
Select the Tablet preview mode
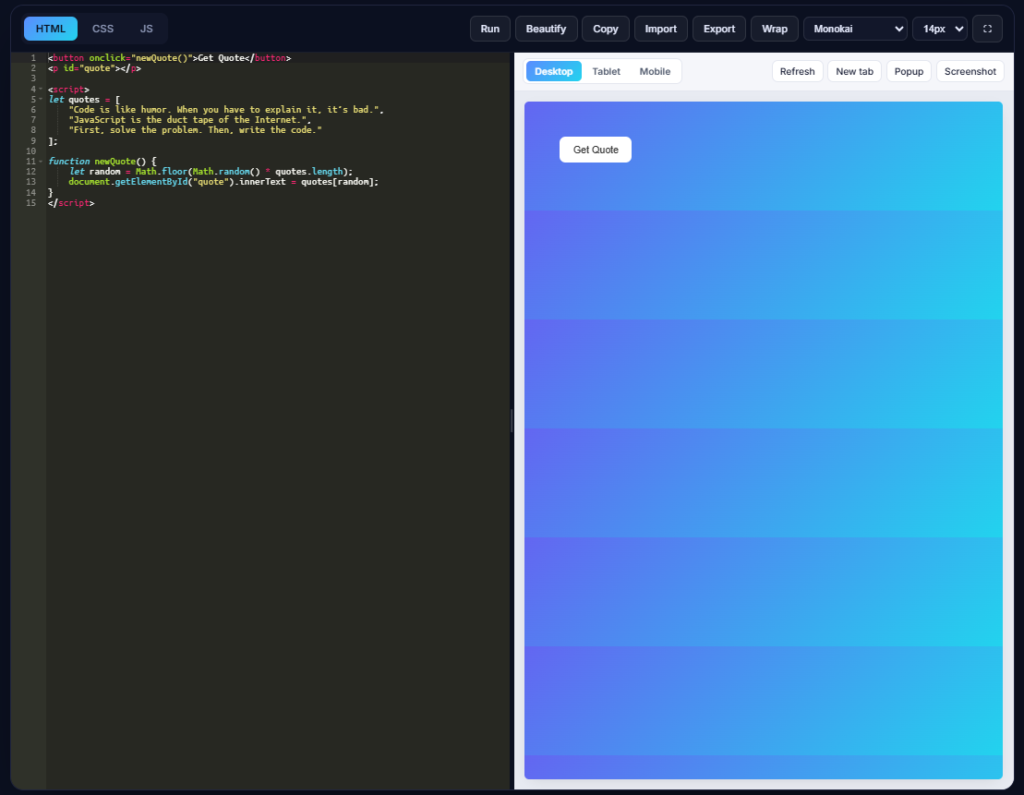click(x=606, y=71)
